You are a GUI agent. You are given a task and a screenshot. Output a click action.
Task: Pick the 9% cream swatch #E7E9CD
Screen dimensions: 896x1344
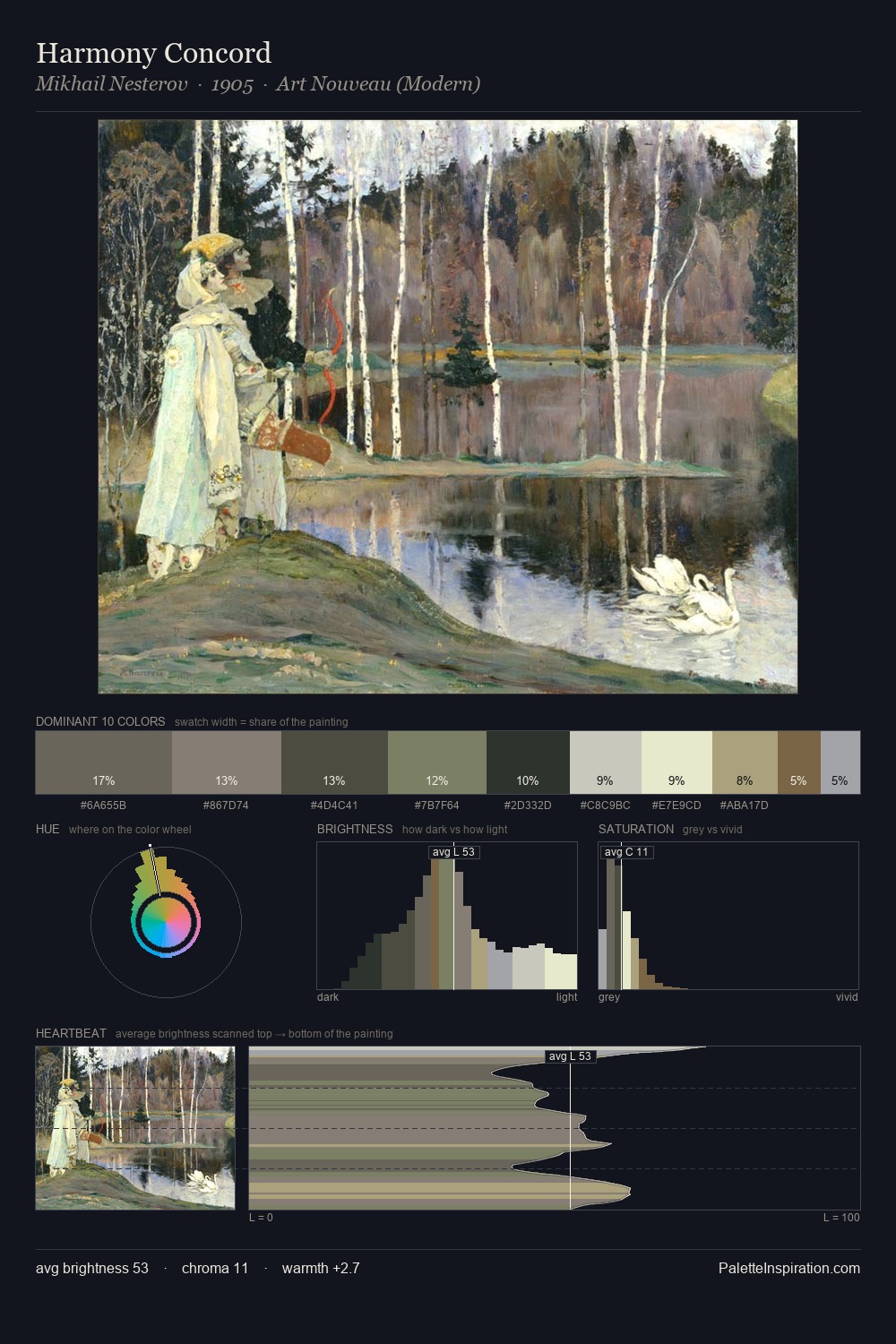(x=676, y=762)
